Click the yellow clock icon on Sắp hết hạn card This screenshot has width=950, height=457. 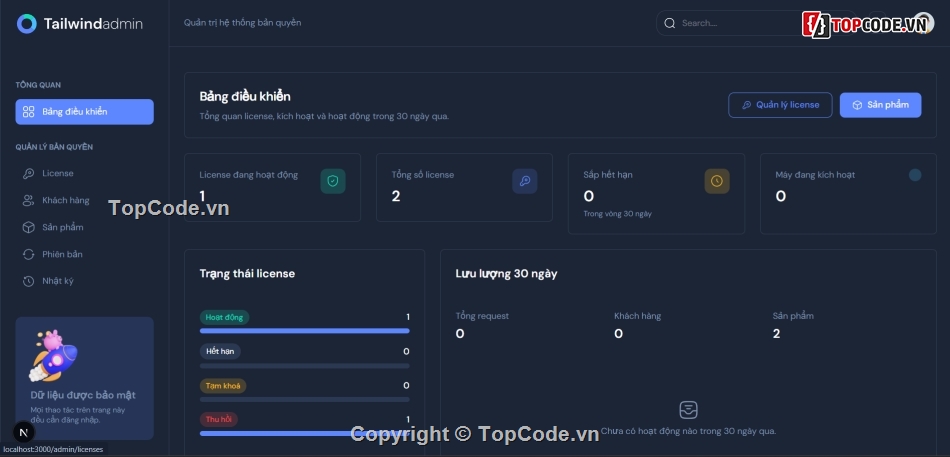[x=717, y=181]
